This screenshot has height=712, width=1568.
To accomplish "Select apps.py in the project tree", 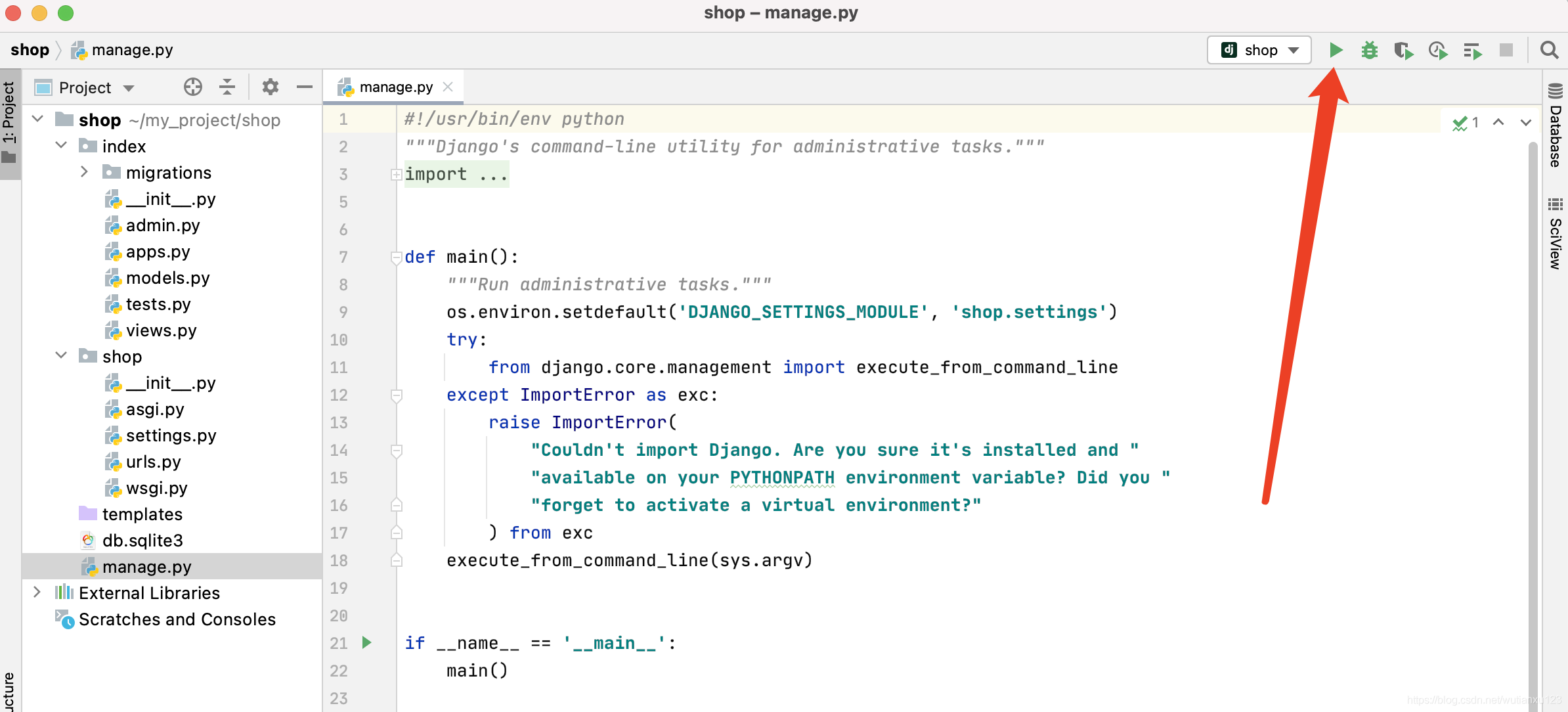I will coord(158,252).
